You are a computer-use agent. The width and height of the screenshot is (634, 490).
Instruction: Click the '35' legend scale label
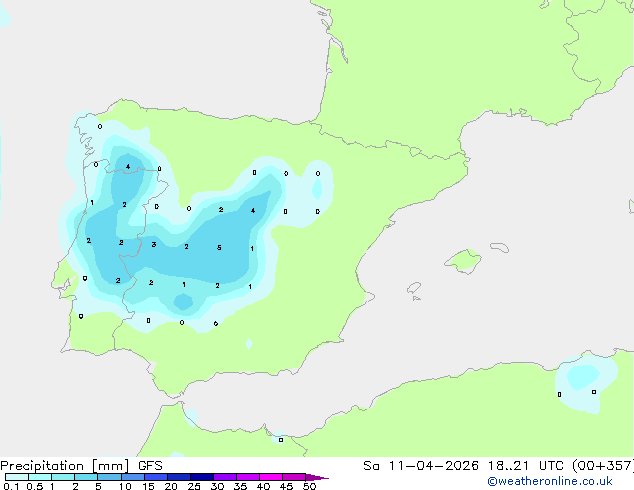[240, 486]
